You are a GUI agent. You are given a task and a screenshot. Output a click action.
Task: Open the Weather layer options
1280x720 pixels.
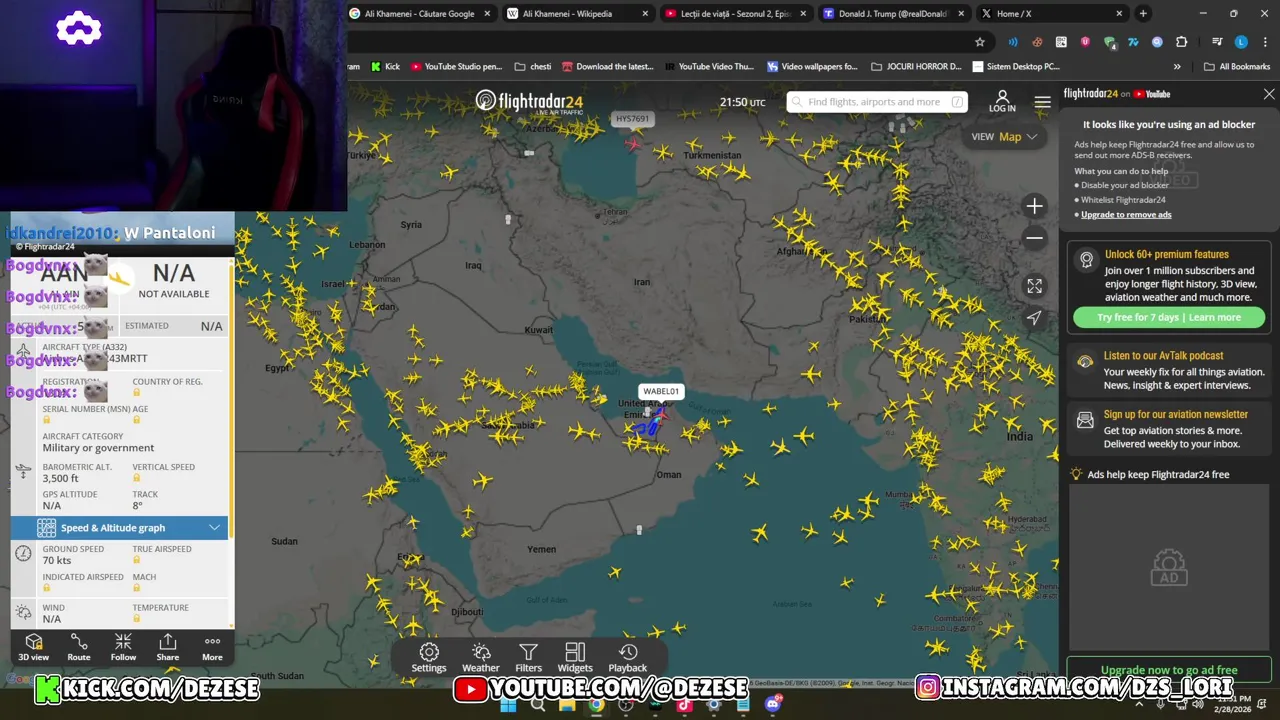[480, 658]
